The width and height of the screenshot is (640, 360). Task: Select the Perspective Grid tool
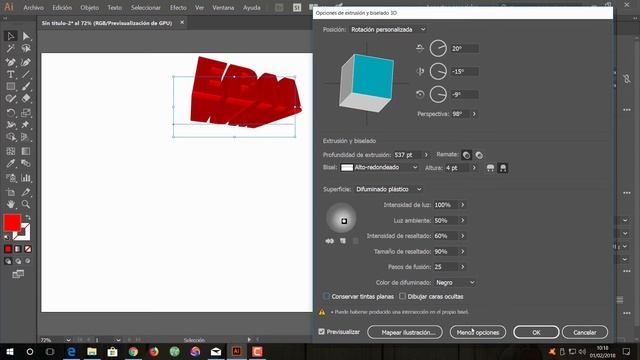pyautogui.click(x=26, y=137)
